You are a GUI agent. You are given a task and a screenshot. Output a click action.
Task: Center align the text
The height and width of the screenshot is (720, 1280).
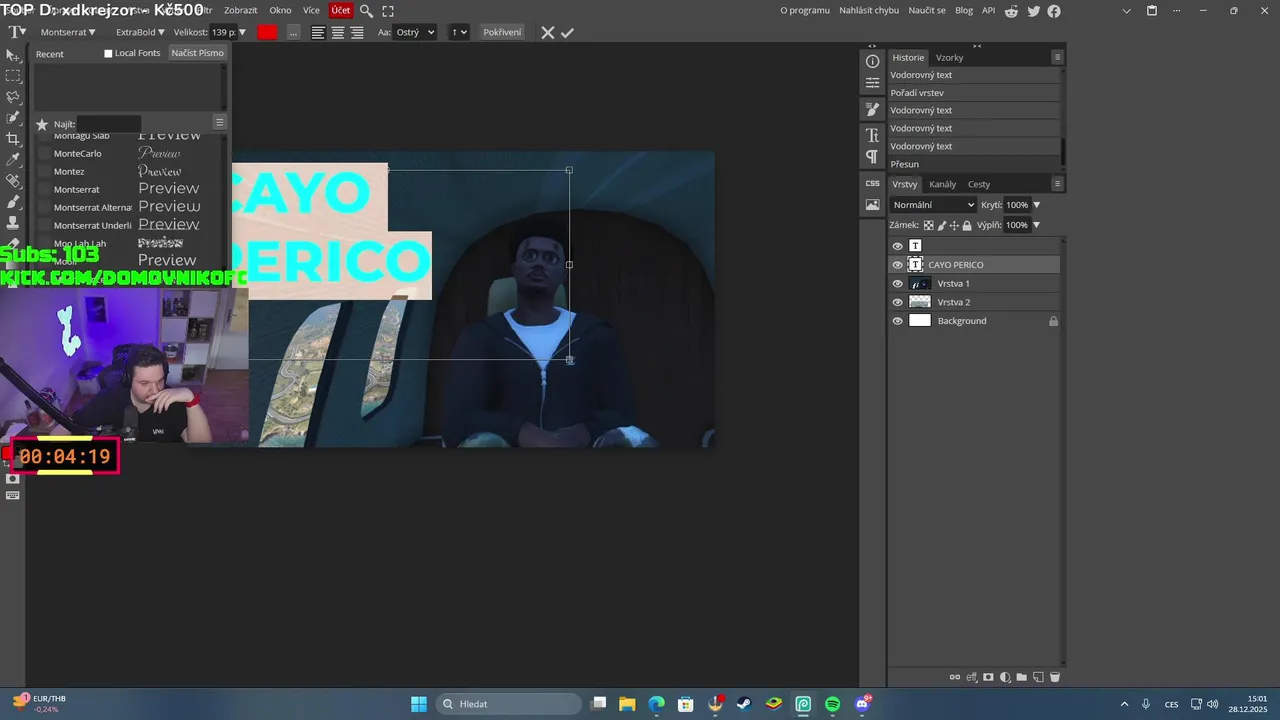[338, 32]
